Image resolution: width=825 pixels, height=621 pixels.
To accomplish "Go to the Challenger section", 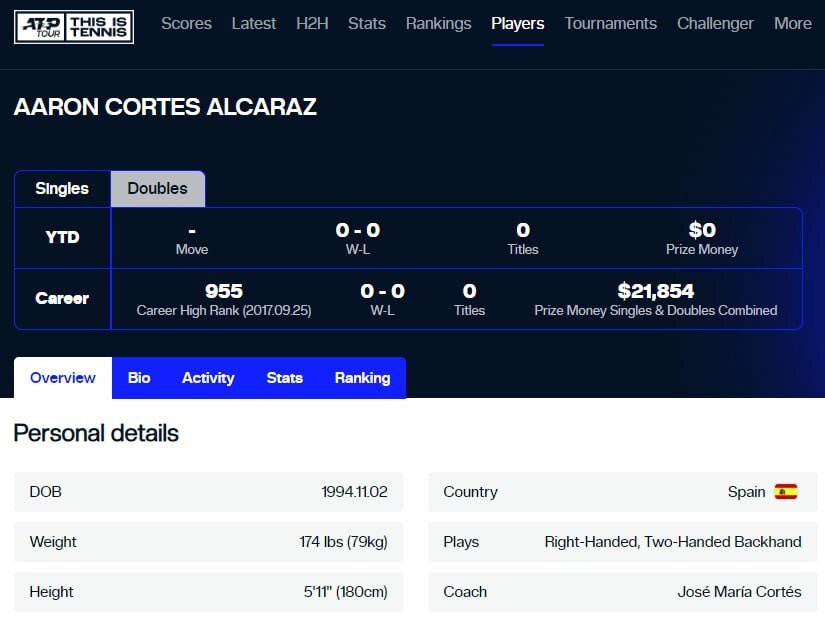I will point(715,23).
